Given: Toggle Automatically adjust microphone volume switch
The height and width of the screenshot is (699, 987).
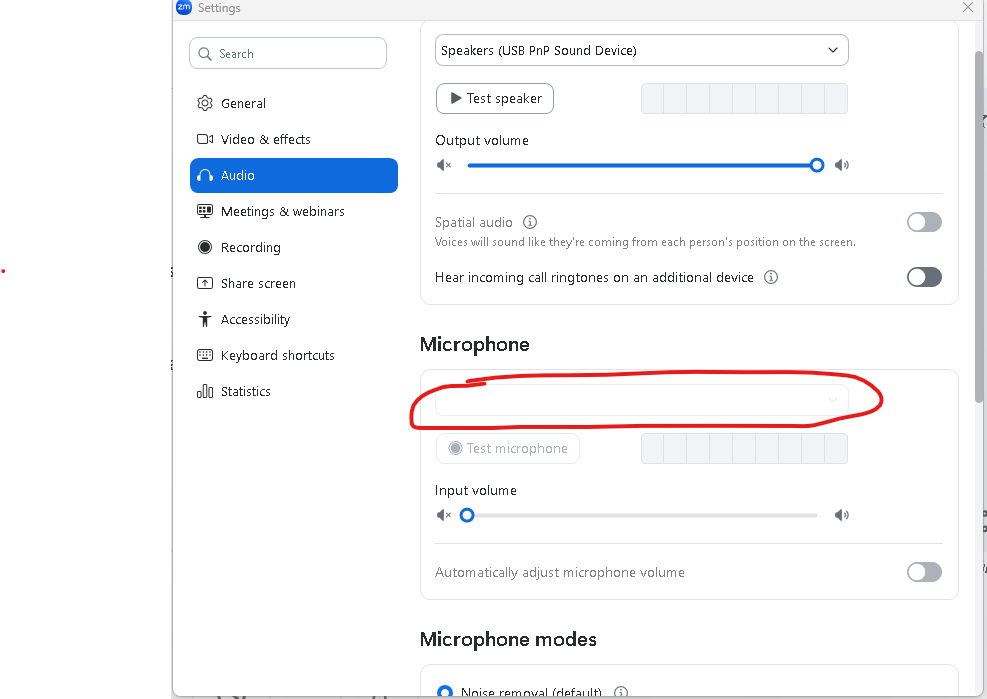Looking at the screenshot, I should pyautogui.click(x=924, y=572).
